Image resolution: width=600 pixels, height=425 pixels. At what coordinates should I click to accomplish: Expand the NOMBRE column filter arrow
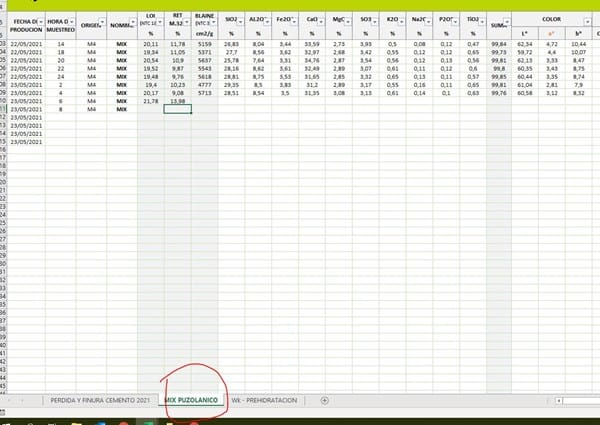[x=132, y=22]
